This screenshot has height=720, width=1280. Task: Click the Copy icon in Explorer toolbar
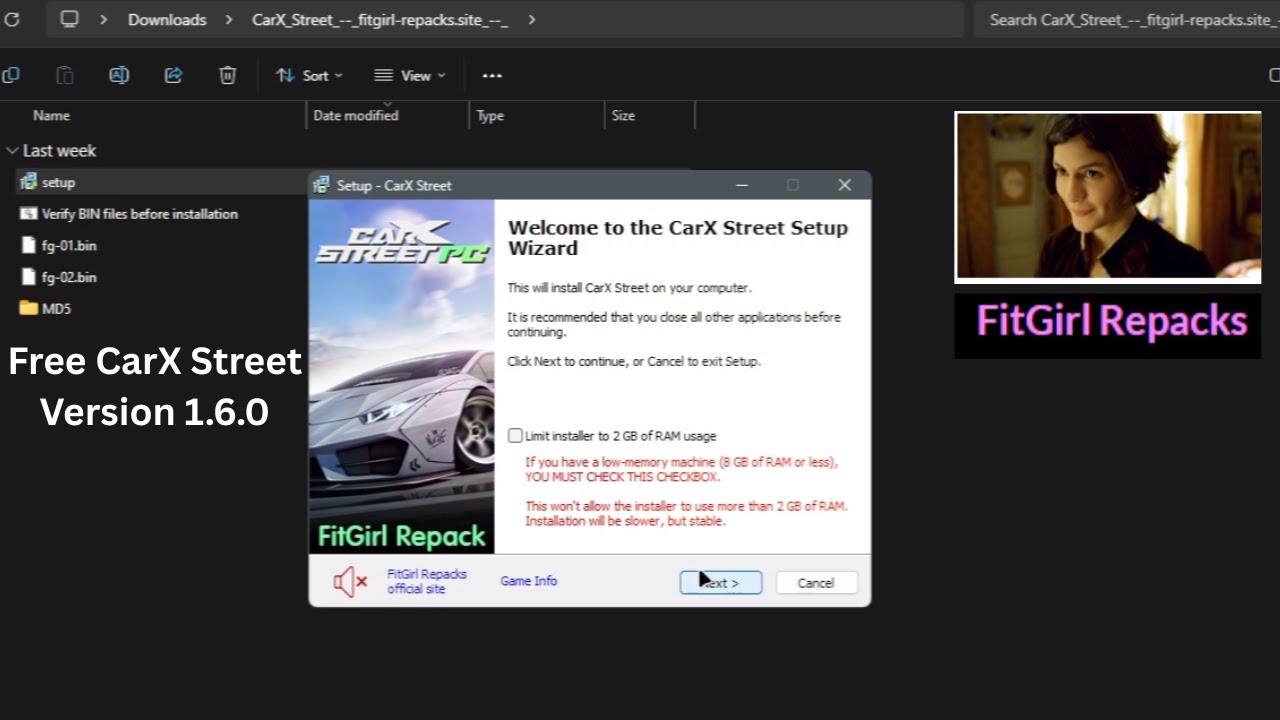click(x=11, y=75)
